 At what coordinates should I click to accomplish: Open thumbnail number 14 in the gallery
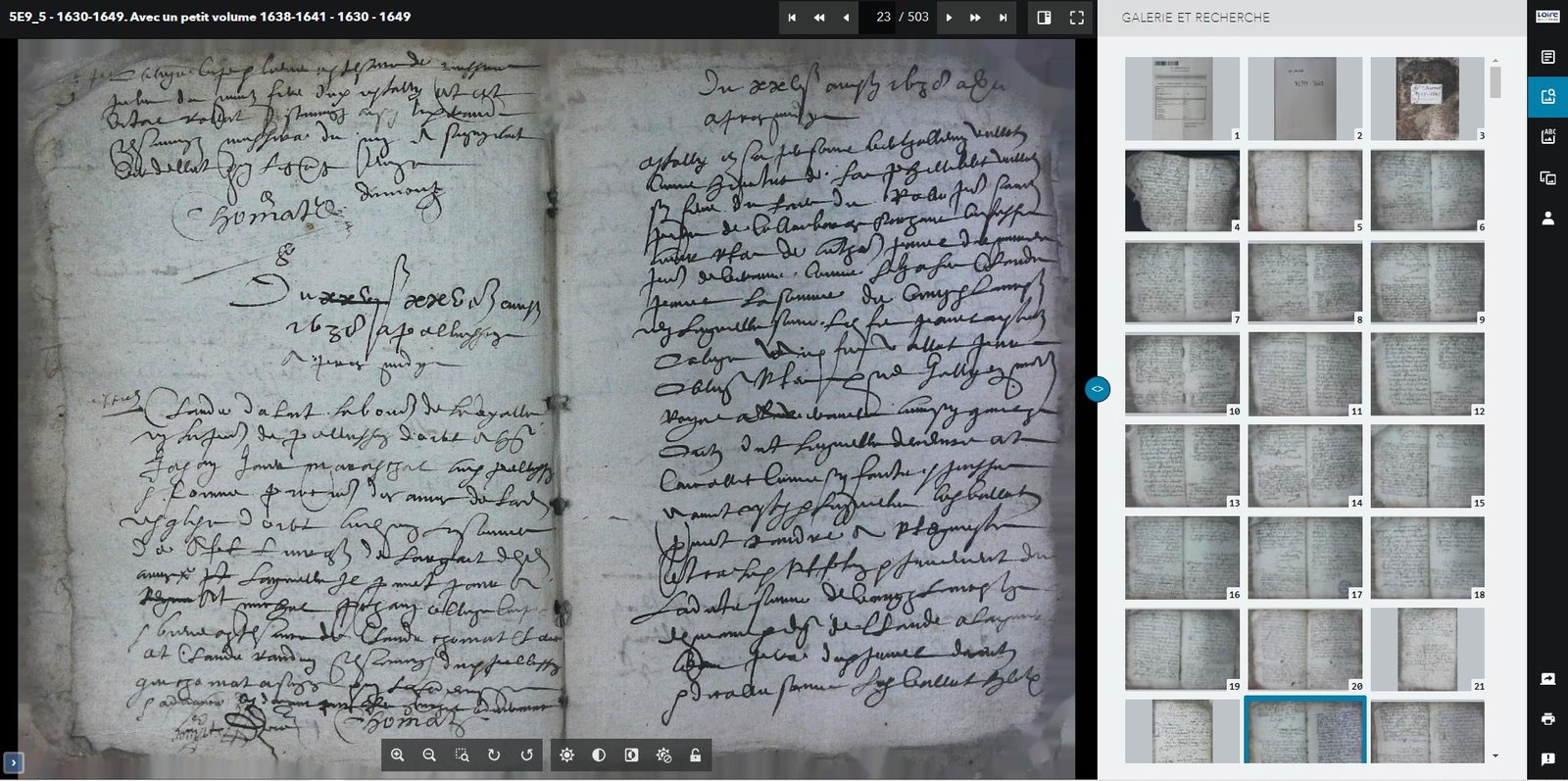pos(1304,465)
